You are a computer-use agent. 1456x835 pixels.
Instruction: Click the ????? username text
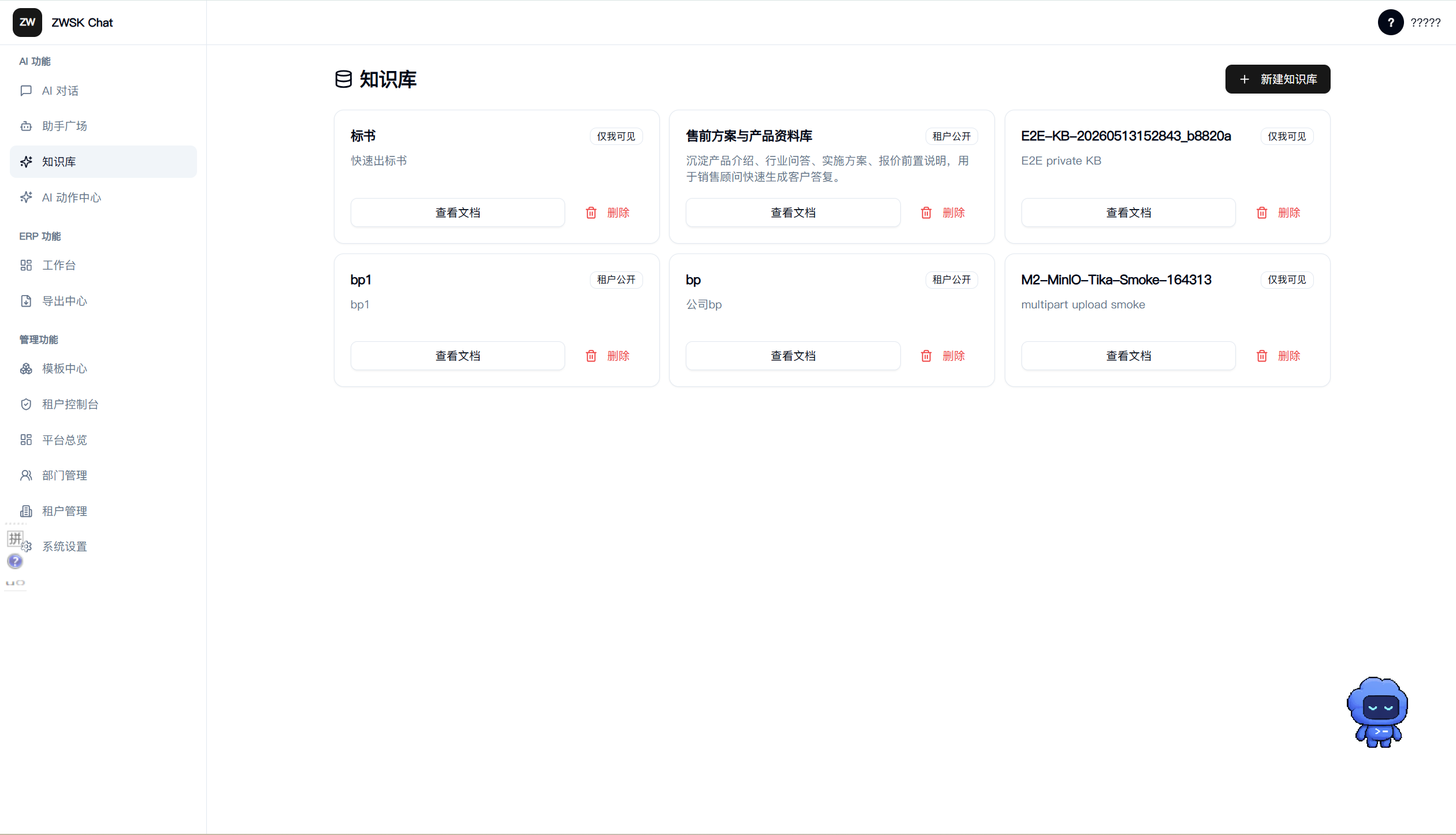pos(1425,23)
